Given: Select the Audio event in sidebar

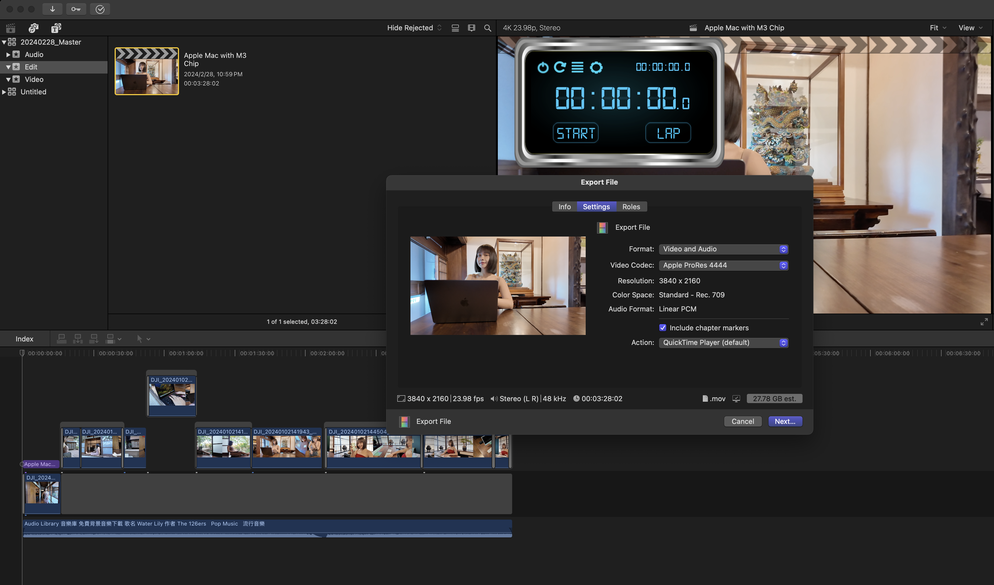Looking at the screenshot, I should [x=54, y=55].
